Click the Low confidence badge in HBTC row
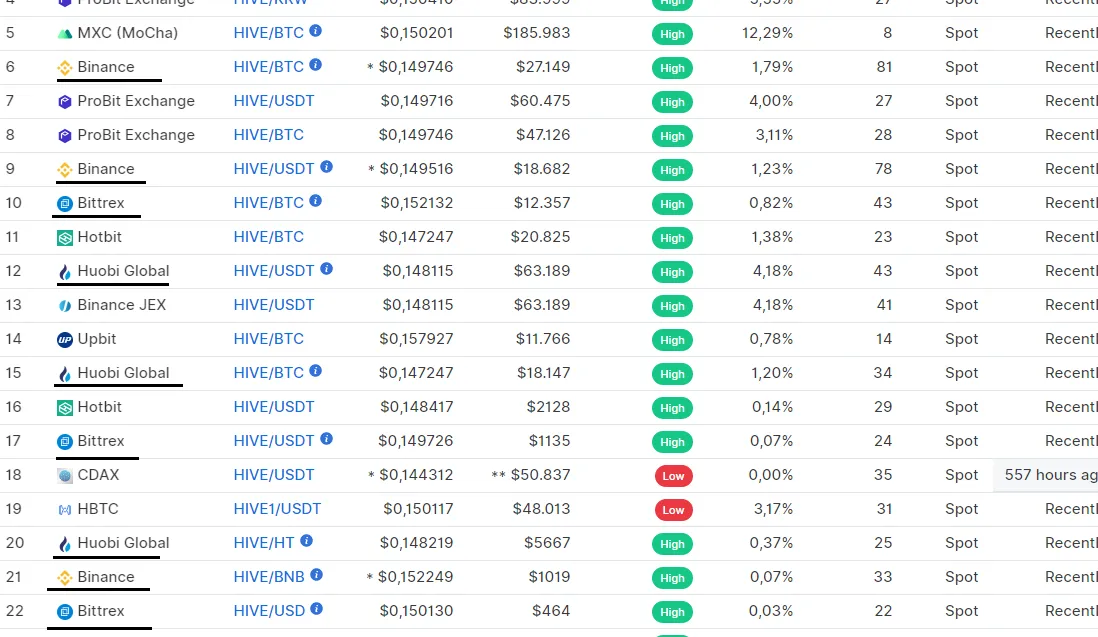Image resolution: width=1098 pixels, height=637 pixels. point(673,510)
